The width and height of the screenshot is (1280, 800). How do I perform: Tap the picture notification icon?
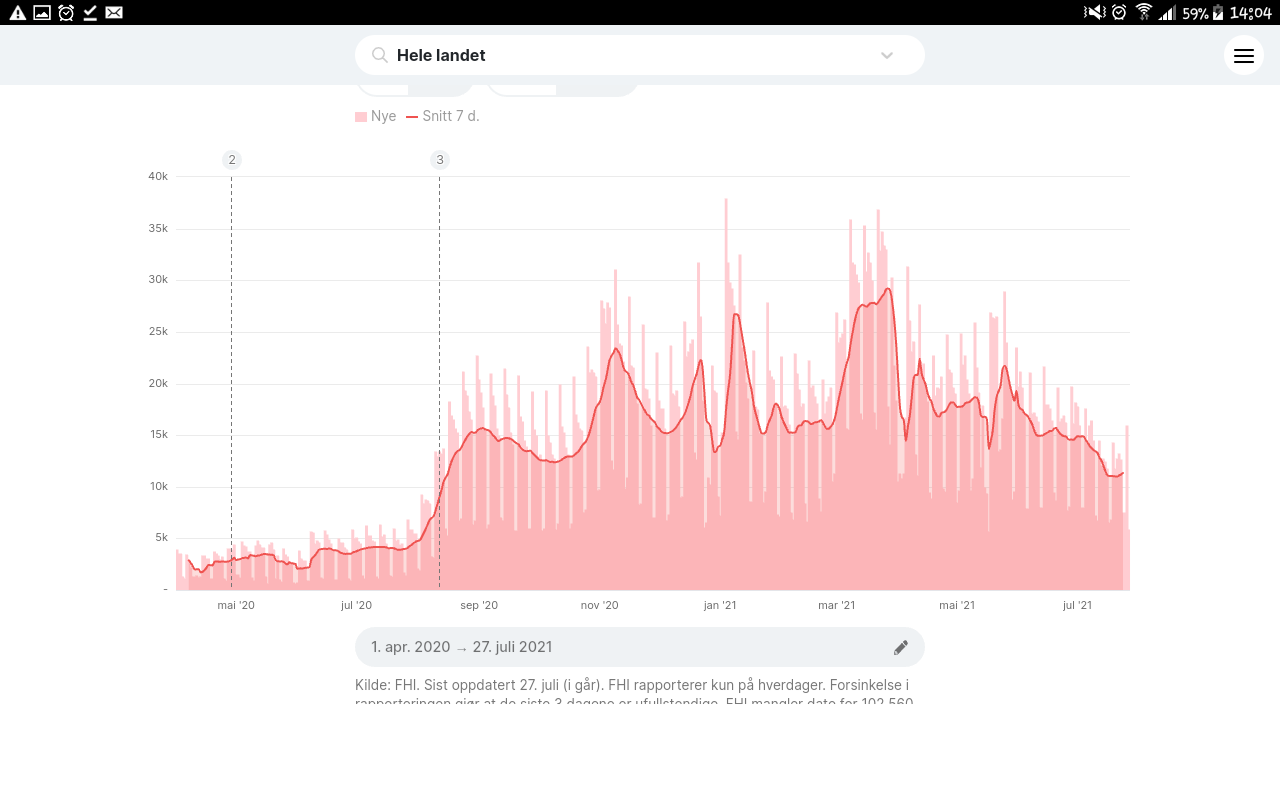click(x=42, y=12)
